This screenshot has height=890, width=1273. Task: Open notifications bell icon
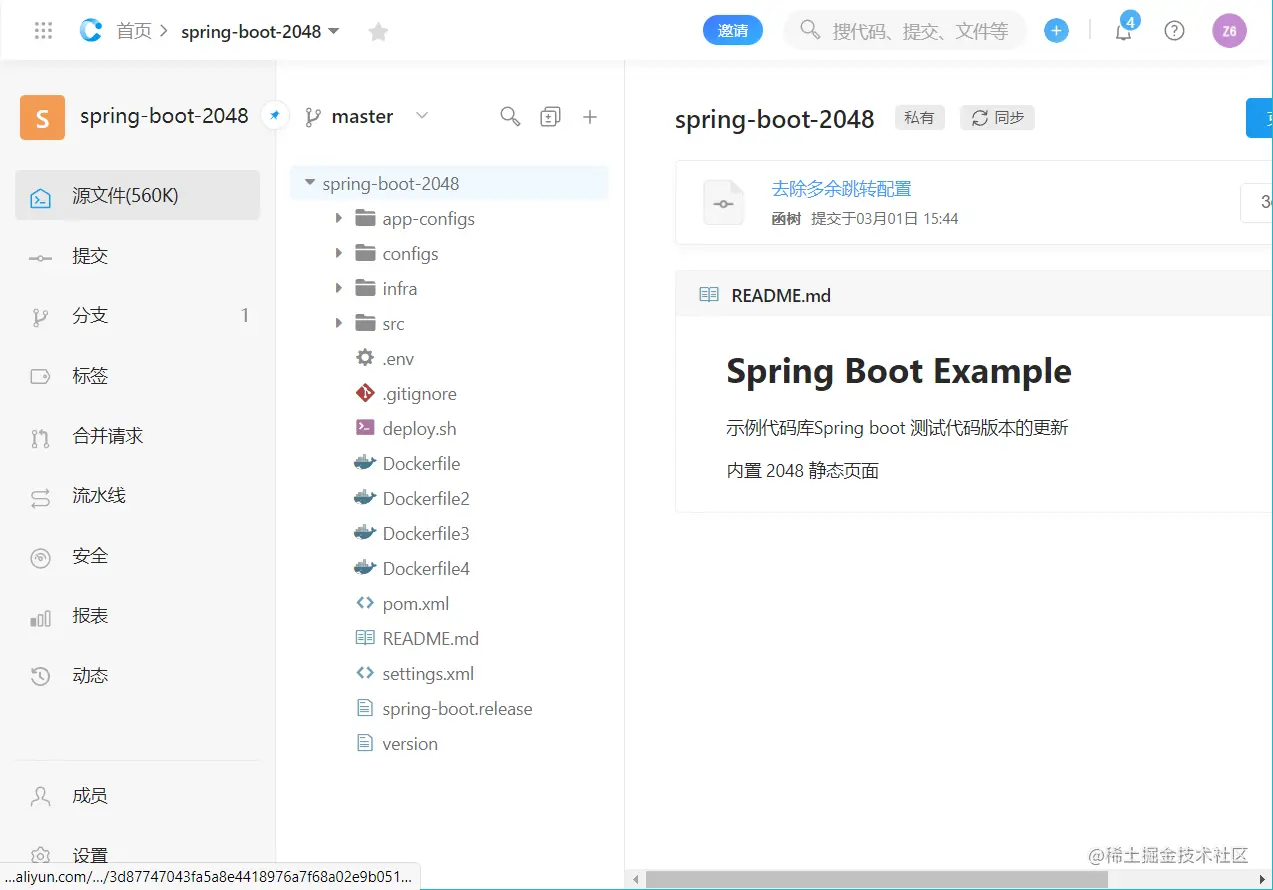click(x=1124, y=31)
